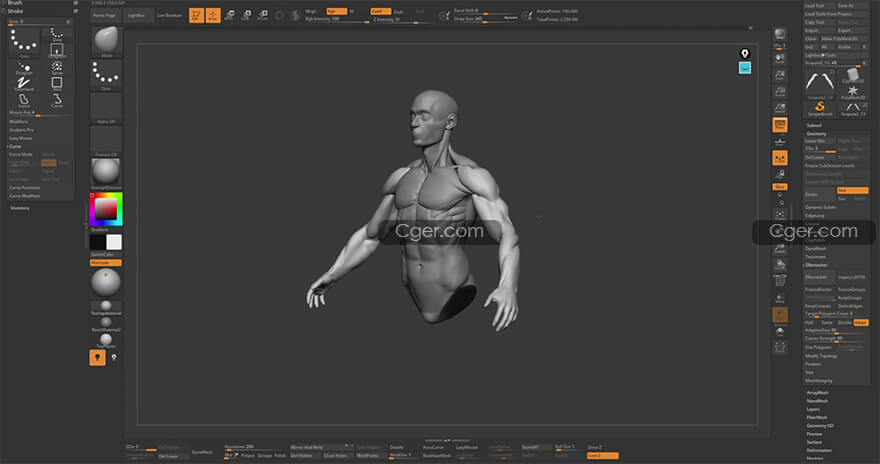The height and width of the screenshot is (464, 880).
Task: Expand the Modifiers section in Stroke
Action: [x=19, y=122]
